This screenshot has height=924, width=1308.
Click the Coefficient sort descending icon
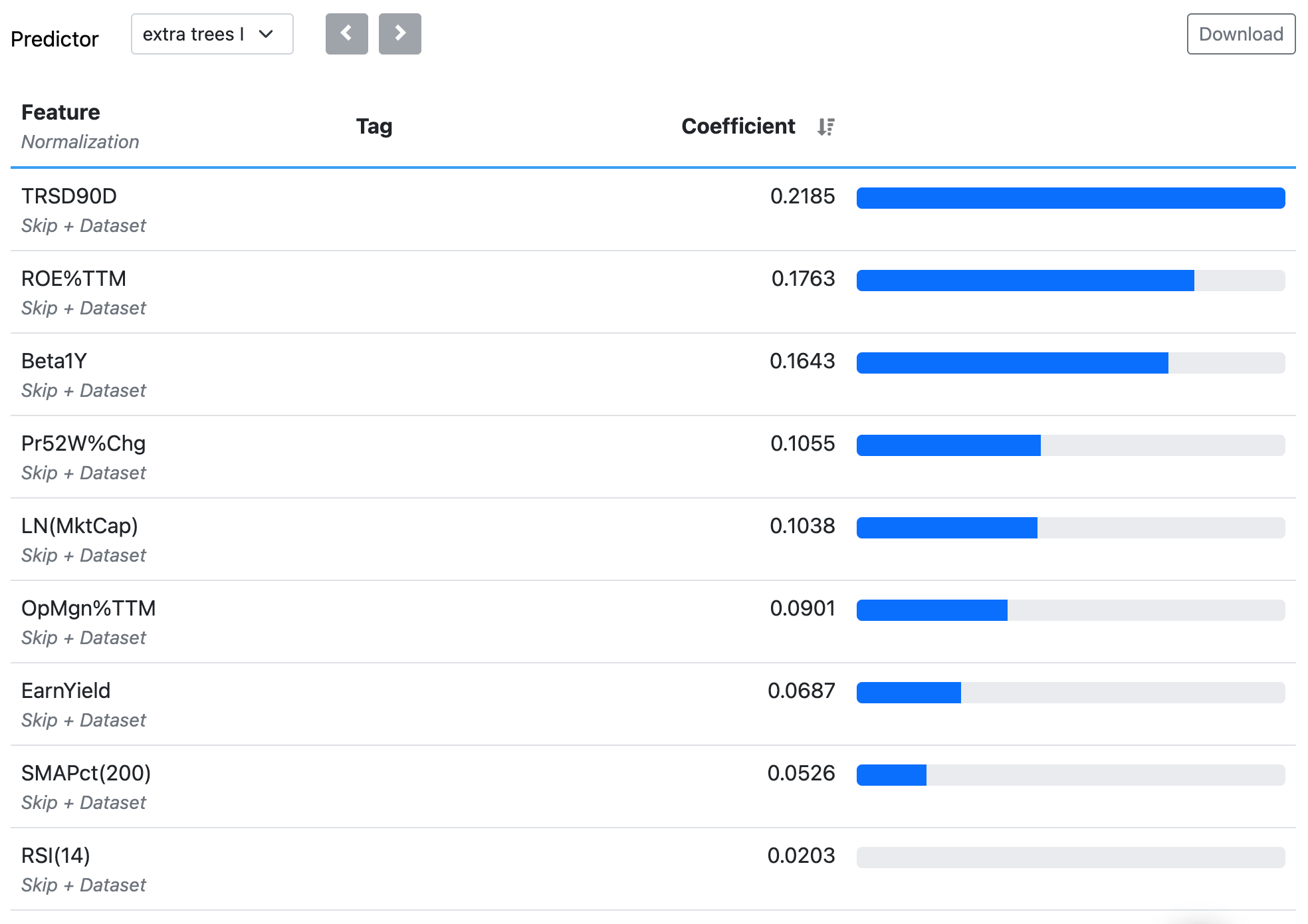[x=825, y=126]
